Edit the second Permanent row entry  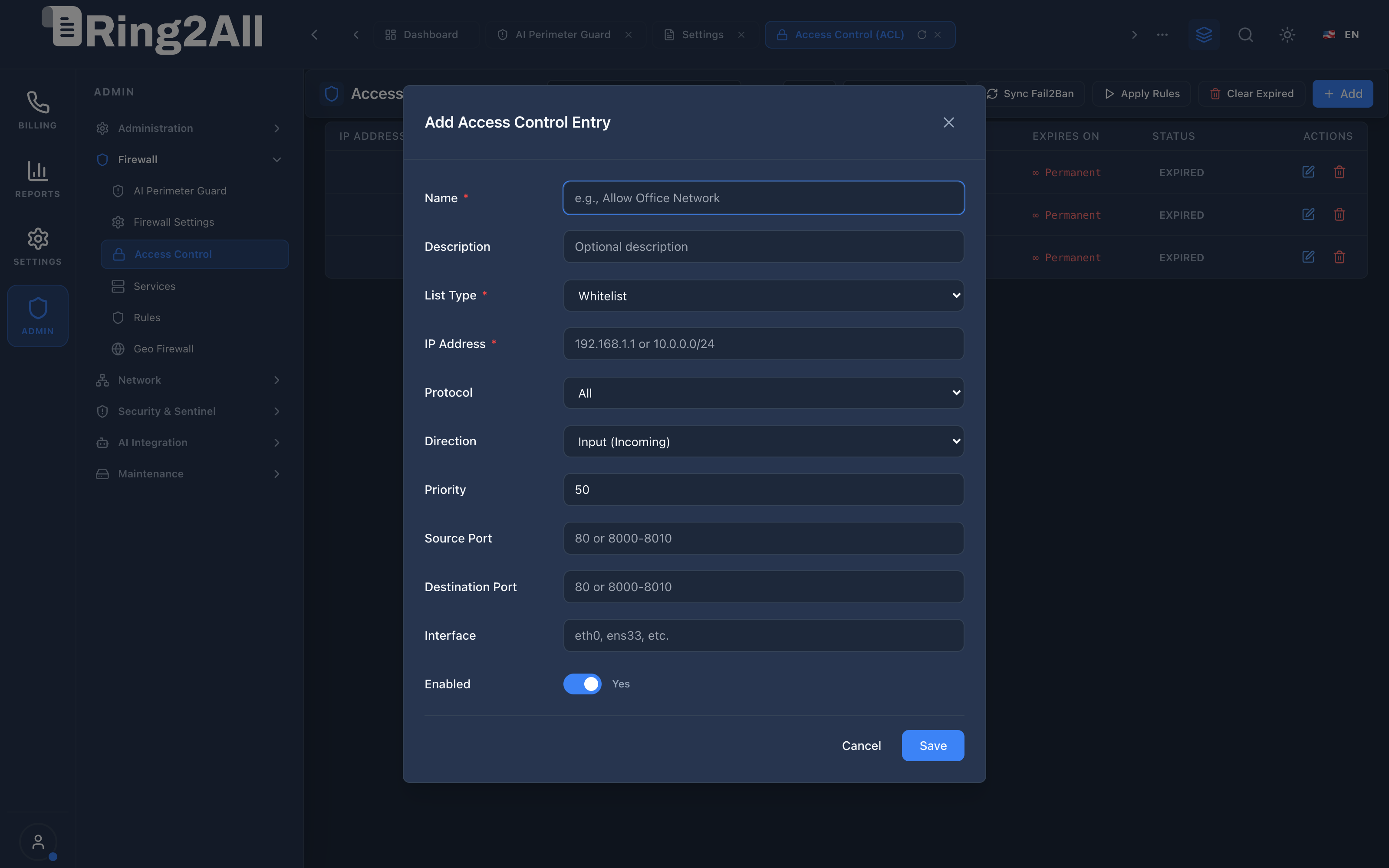tap(1308, 214)
